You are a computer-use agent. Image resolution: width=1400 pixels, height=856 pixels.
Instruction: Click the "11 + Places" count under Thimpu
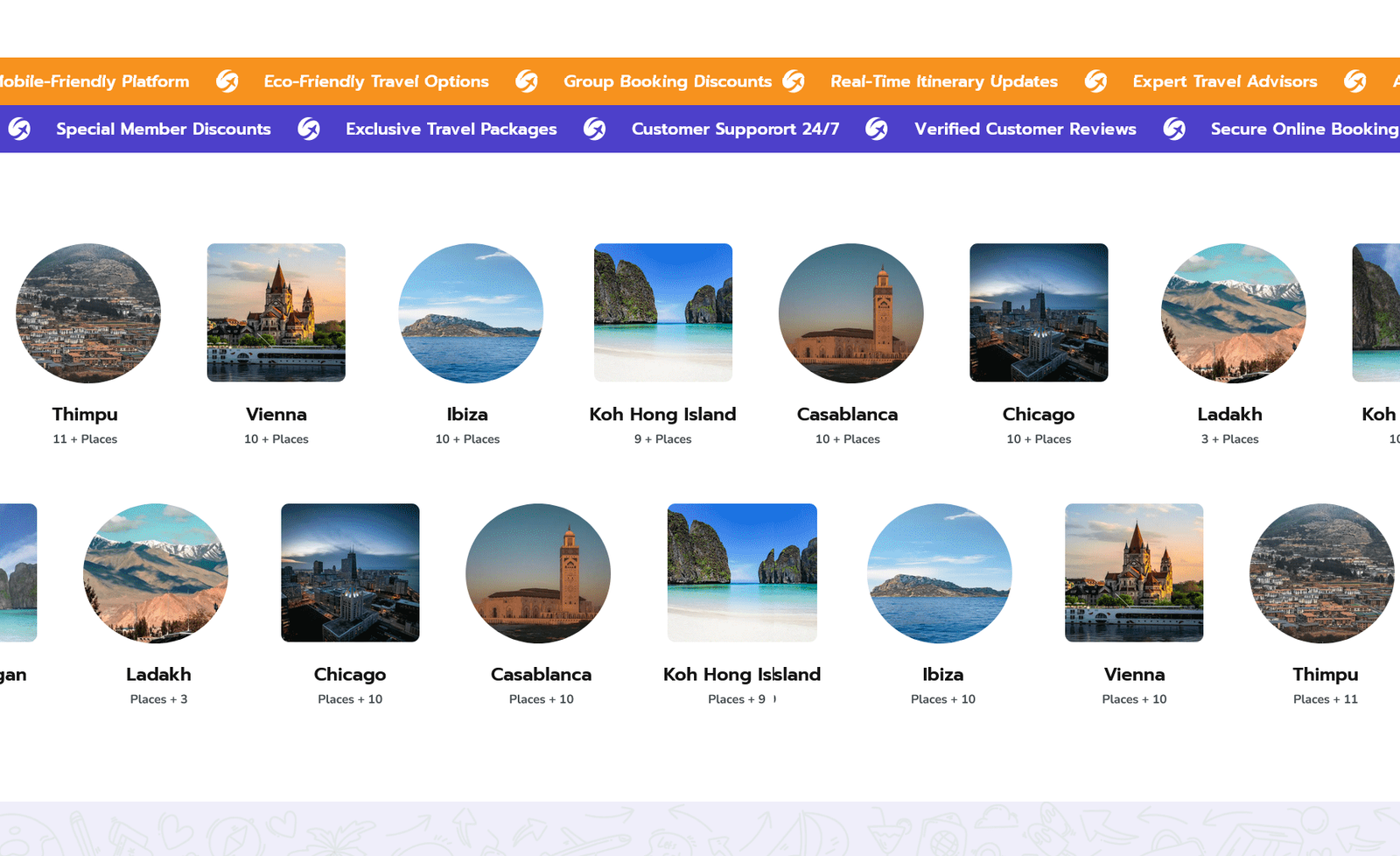pyautogui.click(x=85, y=439)
